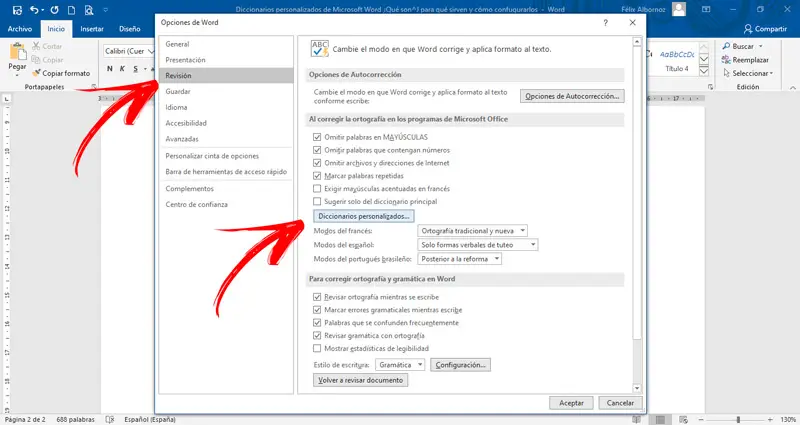Toggle Palabras que se confunden frecuentemente
800x425 pixels.
point(317,323)
